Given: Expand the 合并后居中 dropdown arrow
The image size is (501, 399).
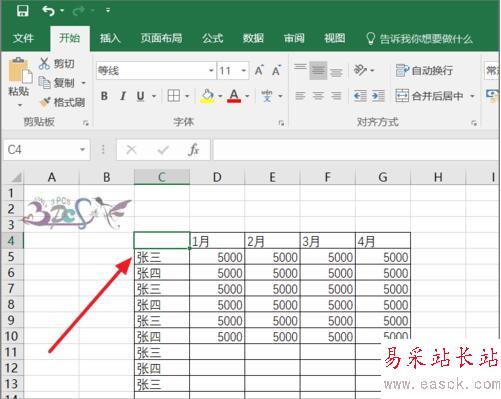Looking at the screenshot, I should (x=472, y=96).
